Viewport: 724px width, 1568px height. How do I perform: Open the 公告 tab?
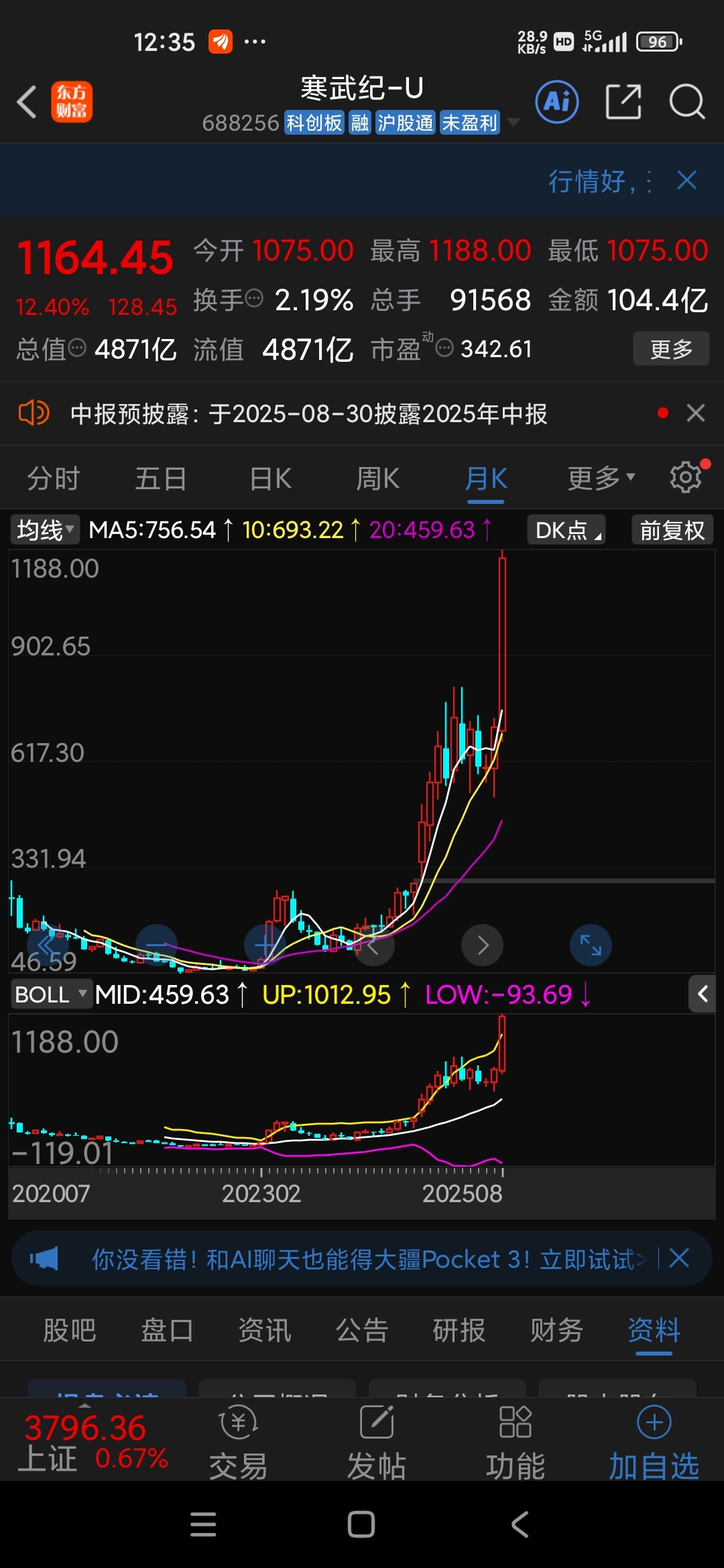(362, 1330)
